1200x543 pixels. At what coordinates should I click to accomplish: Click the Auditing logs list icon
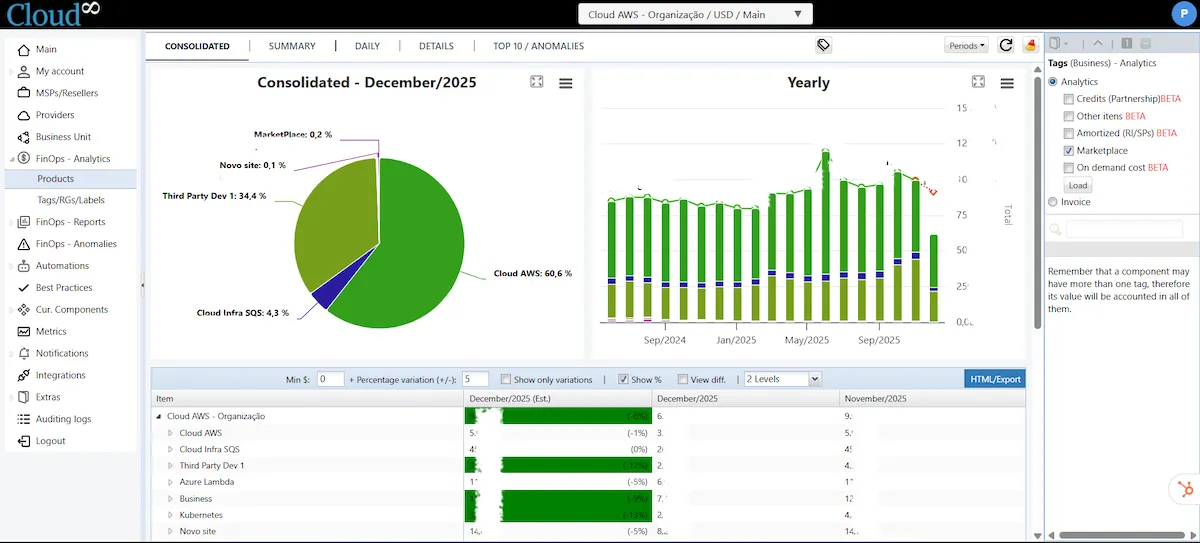25,420
